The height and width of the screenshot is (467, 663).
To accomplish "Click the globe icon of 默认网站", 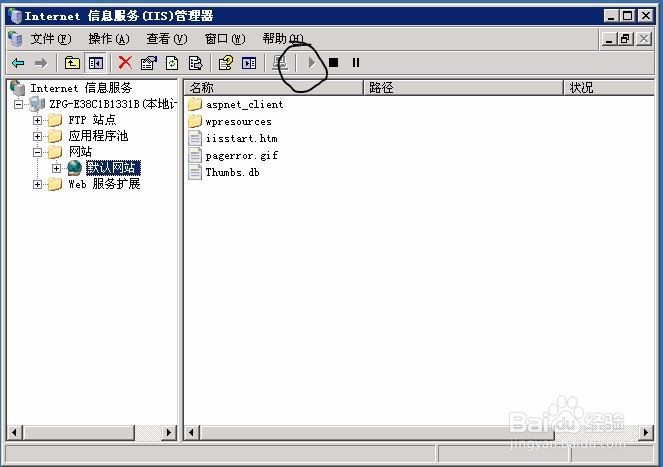I will 74,168.
